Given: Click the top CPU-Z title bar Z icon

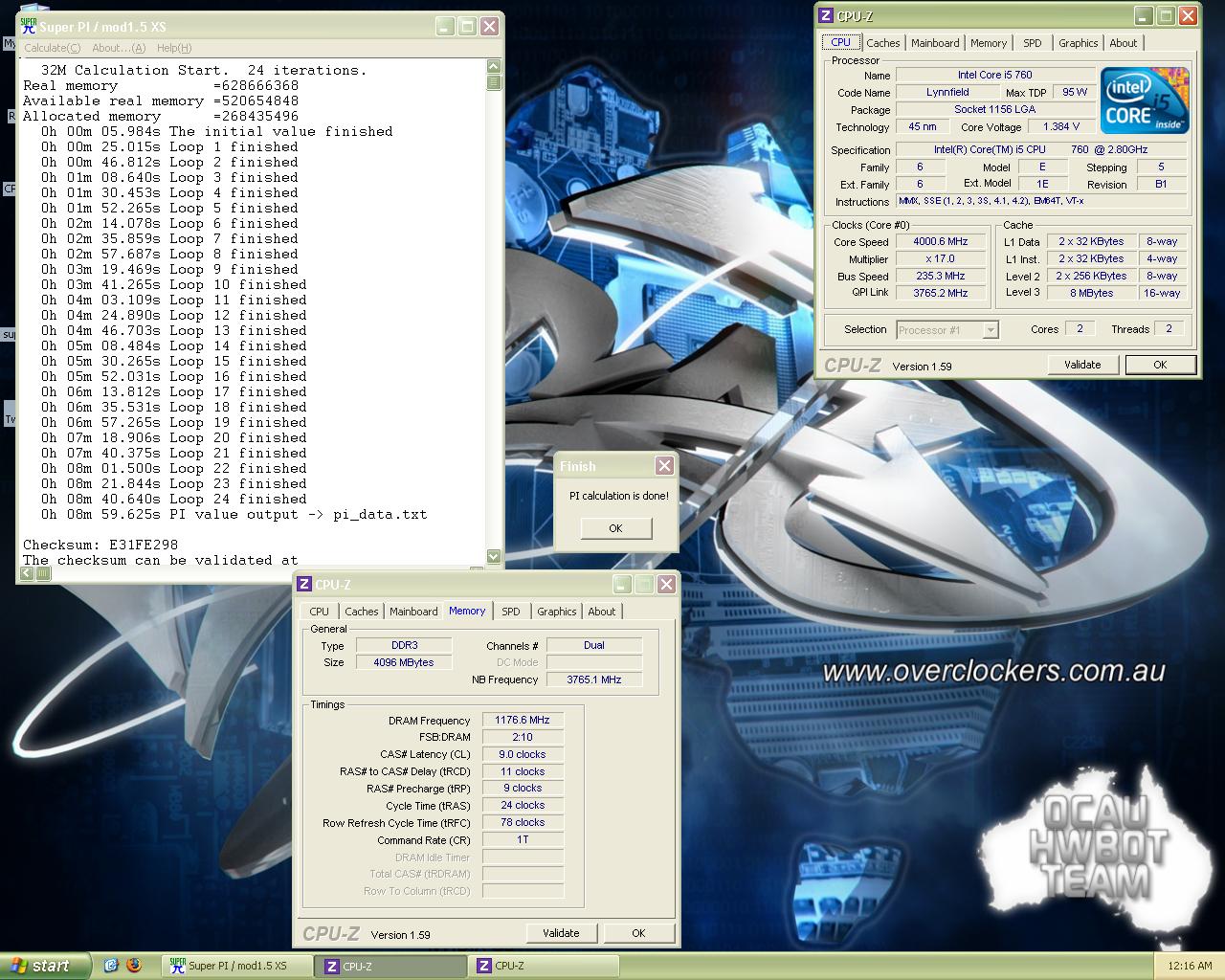Looking at the screenshot, I should (826, 15).
